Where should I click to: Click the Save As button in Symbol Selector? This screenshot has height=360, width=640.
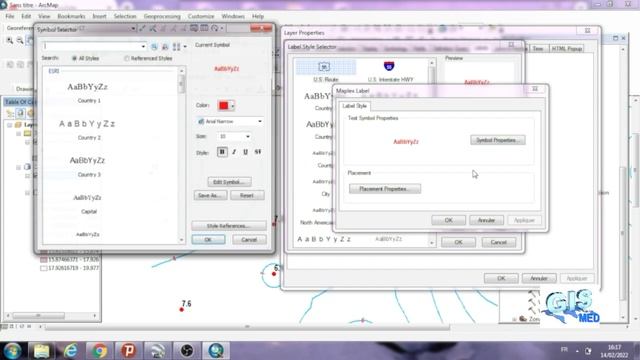tap(210, 196)
